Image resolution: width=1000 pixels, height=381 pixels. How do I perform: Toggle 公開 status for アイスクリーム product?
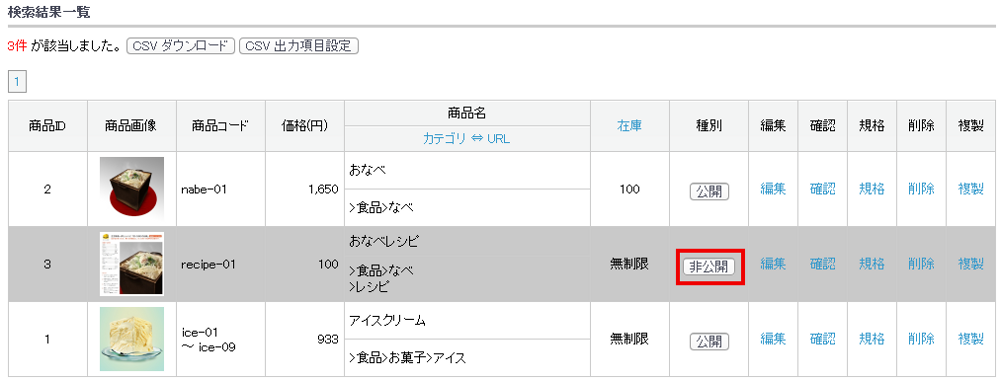(x=709, y=341)
